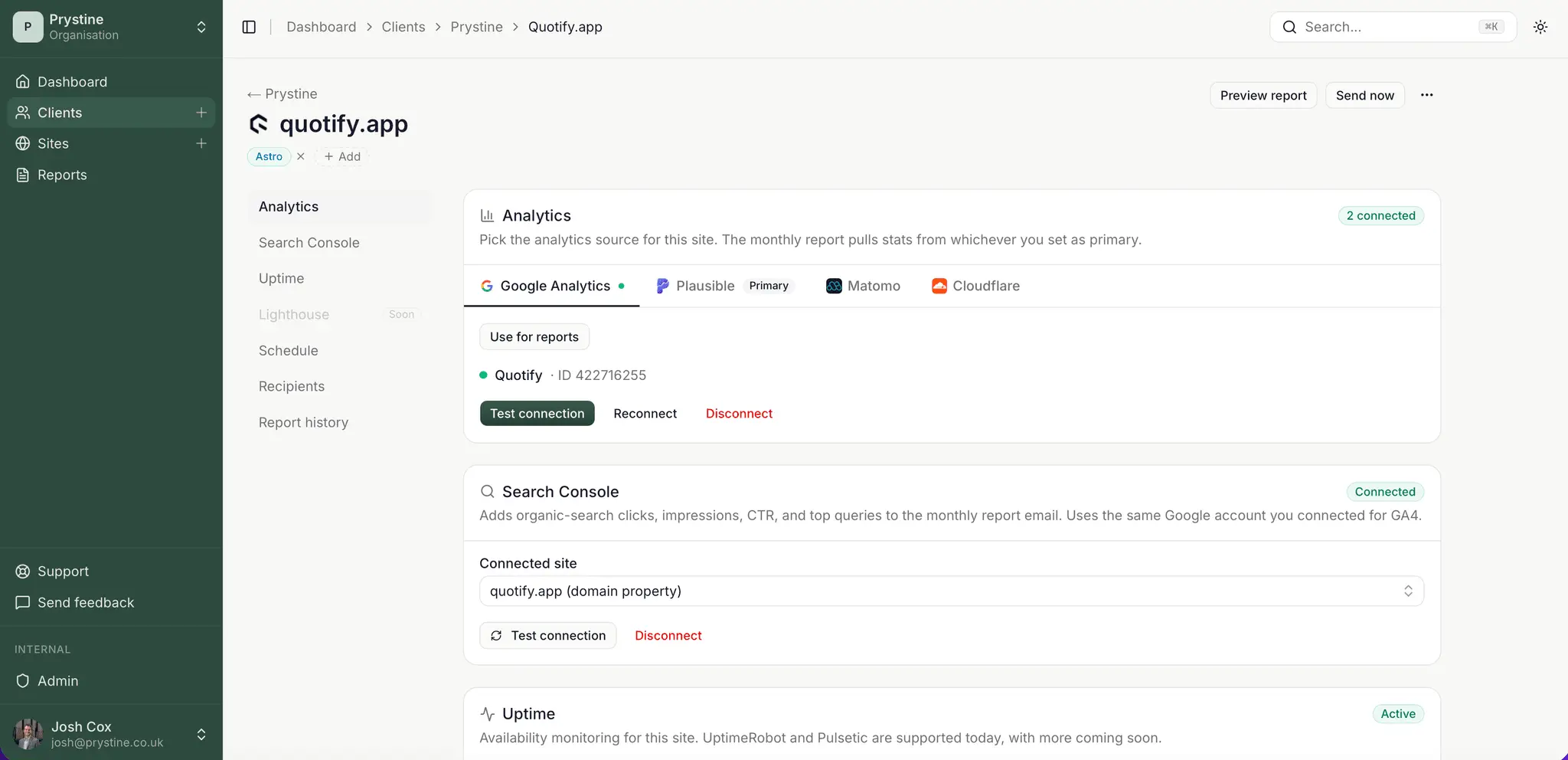Click the ID 422716255 property text
The width and height of the screenshot is (1568, 760).
point(602,375)
